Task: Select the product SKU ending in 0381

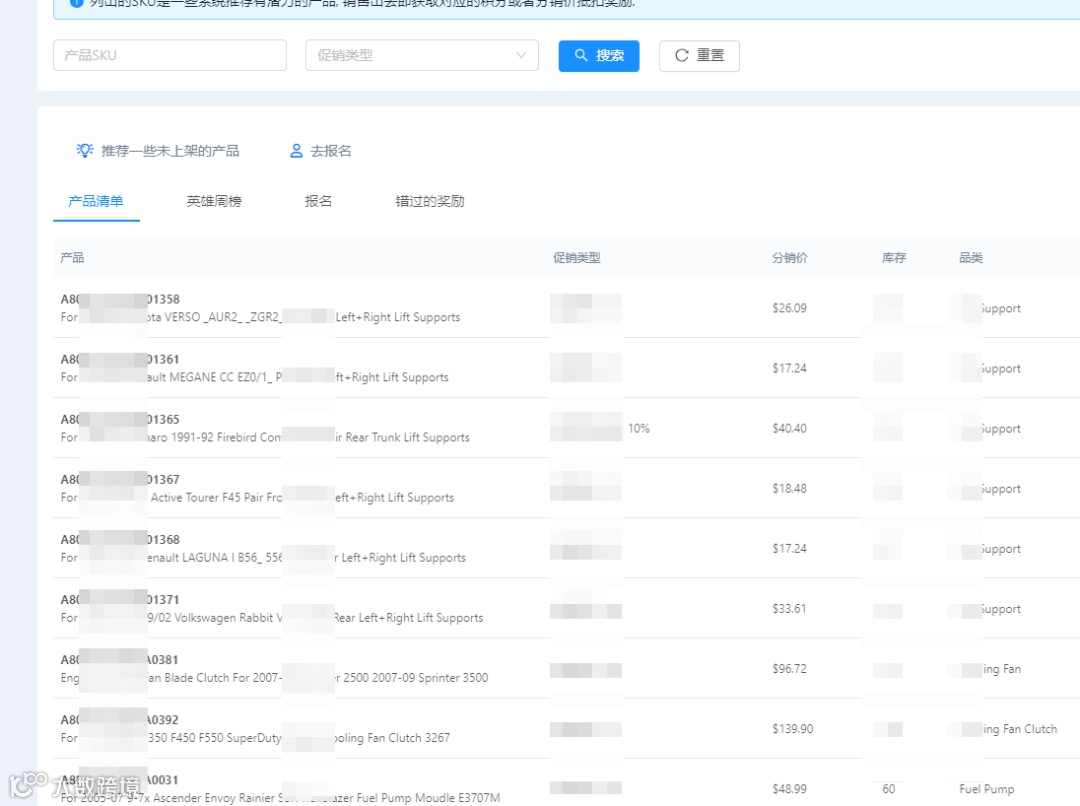Action: tap(120, 659)
